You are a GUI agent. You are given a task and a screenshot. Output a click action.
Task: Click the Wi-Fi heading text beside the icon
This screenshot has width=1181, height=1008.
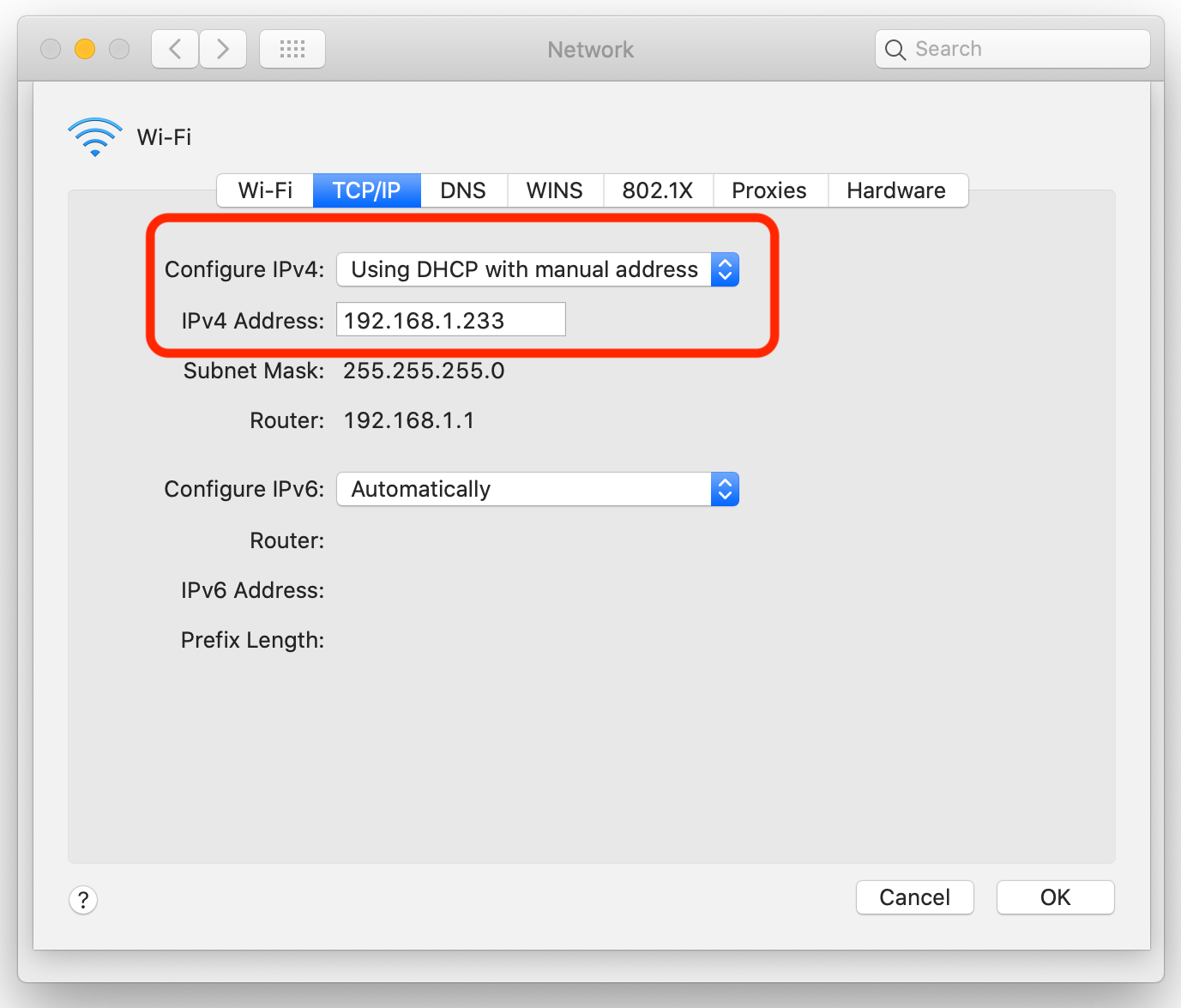tap(165, 137)
